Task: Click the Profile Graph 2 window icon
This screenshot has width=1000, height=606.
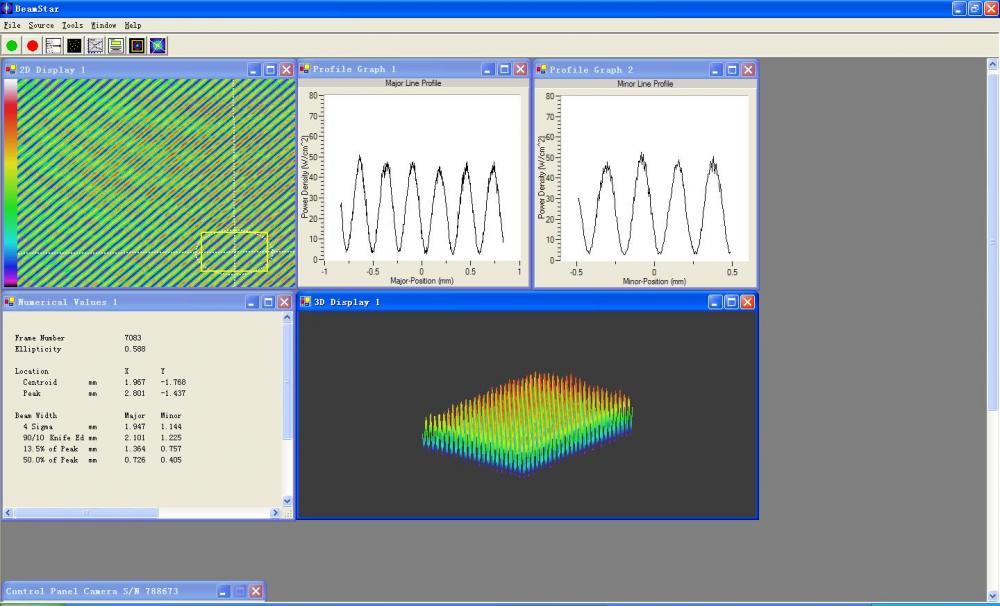Action: [x=541, y=70]
